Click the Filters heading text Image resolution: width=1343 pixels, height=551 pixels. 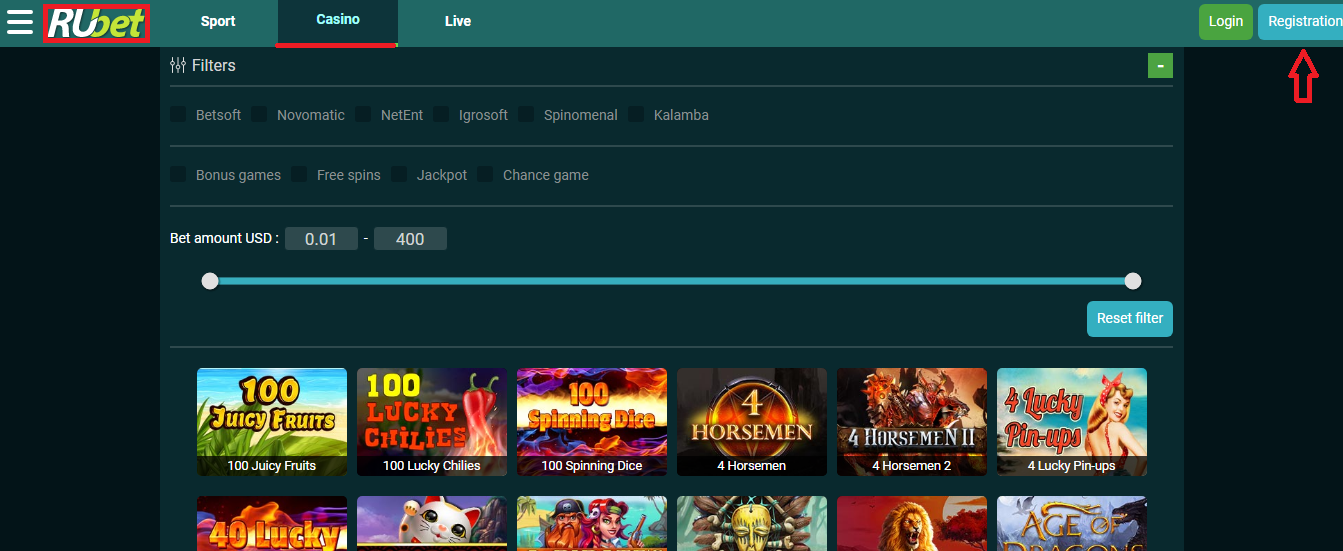214,65
